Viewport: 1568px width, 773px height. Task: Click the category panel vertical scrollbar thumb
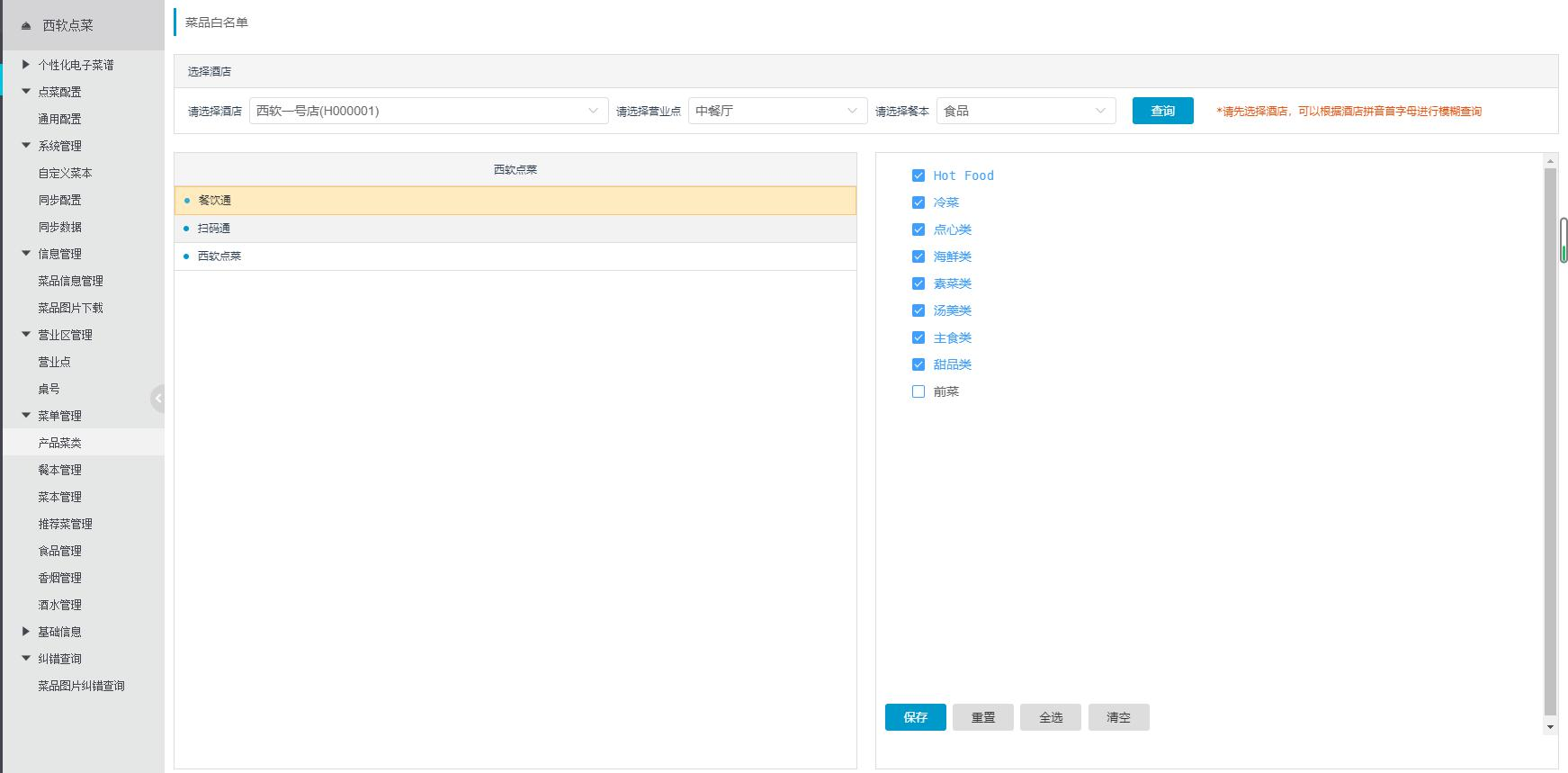[1550, 441]
